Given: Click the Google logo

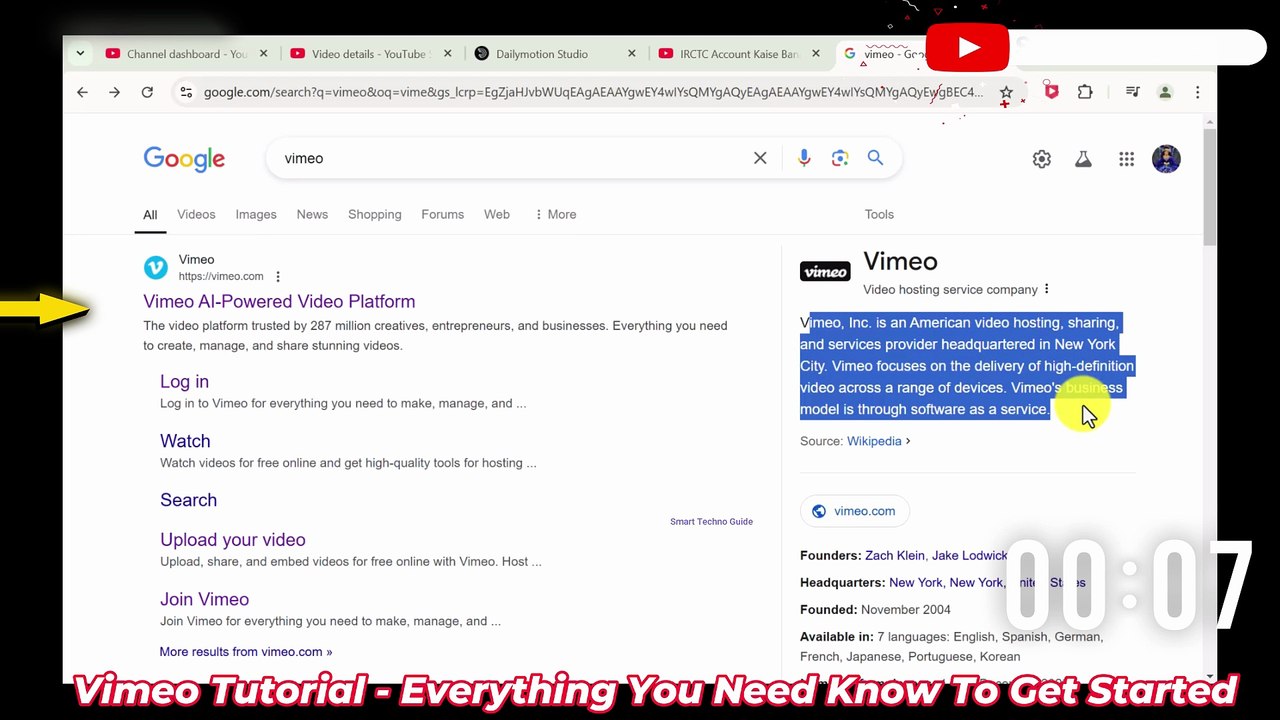Looking at the screenshot, I should pos(184,159).
